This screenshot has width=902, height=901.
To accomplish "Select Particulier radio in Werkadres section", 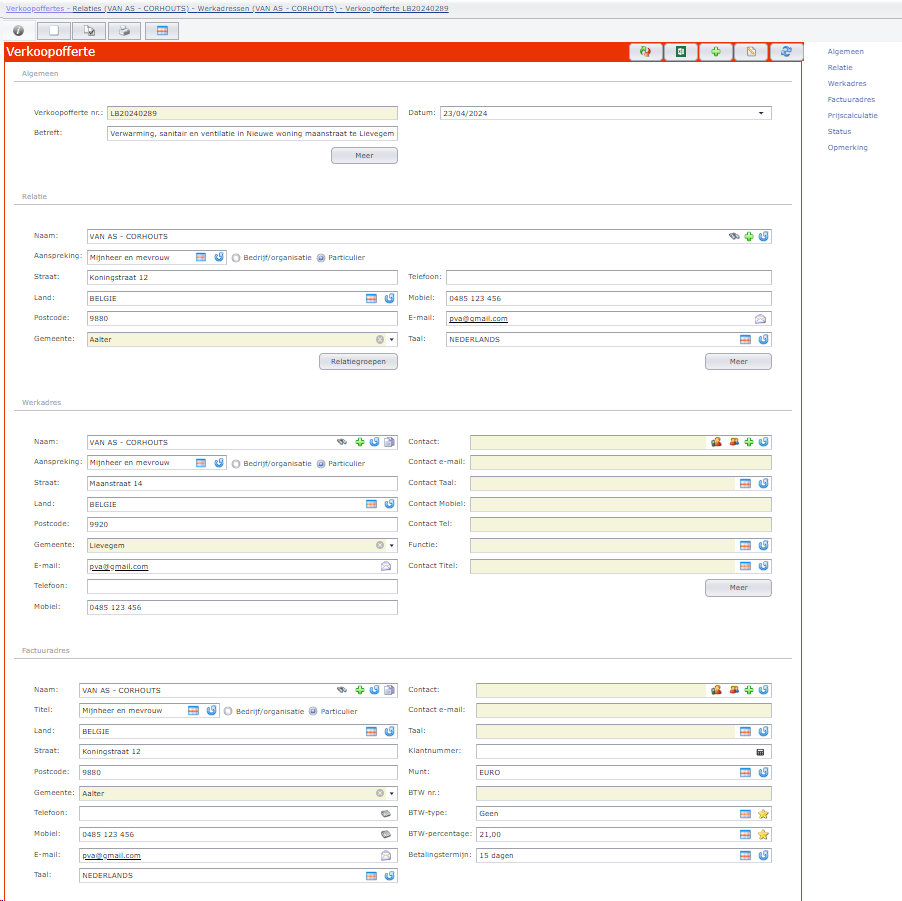I will (321, 464).
